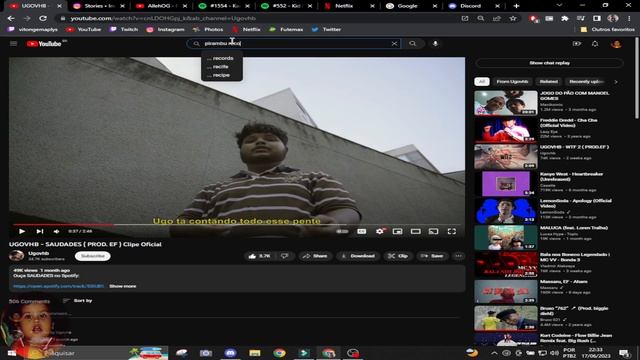
Task: Reload the page in Chrome
Action: pos(43,18)
